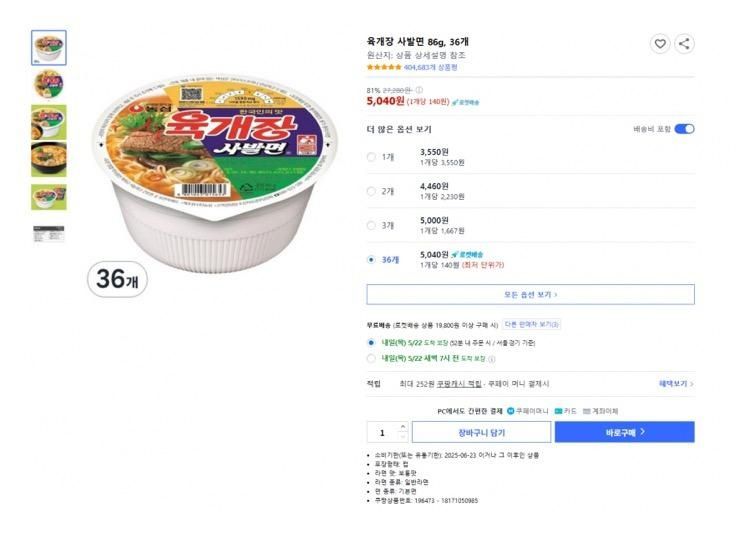The height and width of the screenshot is (542, 750).
Task: Expand 모든 옵션 보기
Action: (x=530, y=295)
